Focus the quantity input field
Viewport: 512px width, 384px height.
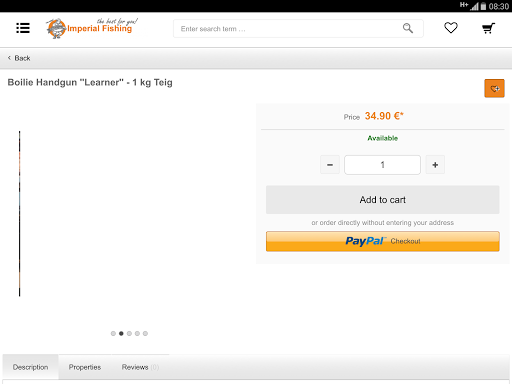coord(382,165)
